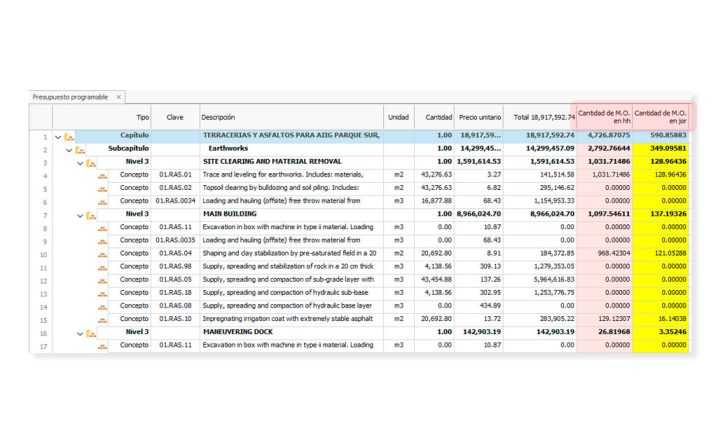Click the concept icon for row 01.RAS.01 Trace and leveling

coord(102,176)
